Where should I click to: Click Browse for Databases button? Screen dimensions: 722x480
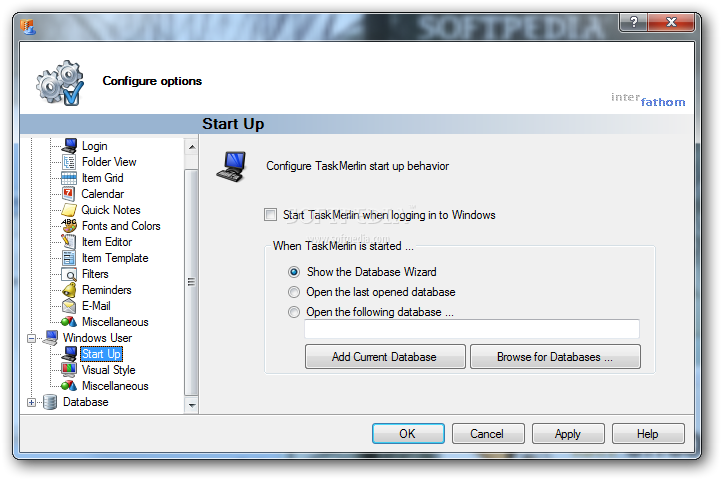pyautogui.click(x=555, y=357)
